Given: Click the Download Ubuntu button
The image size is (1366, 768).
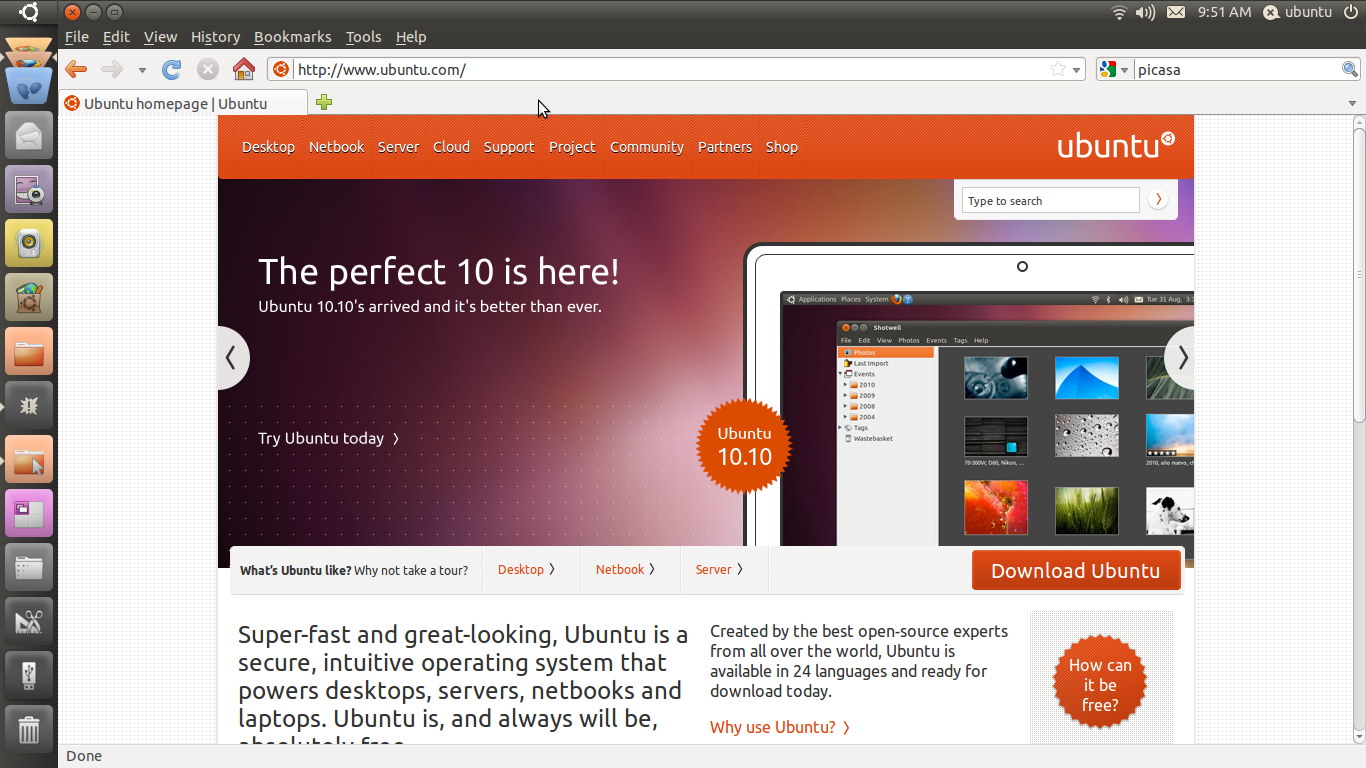Looking at the screenshot, I should coord(1076,569).
